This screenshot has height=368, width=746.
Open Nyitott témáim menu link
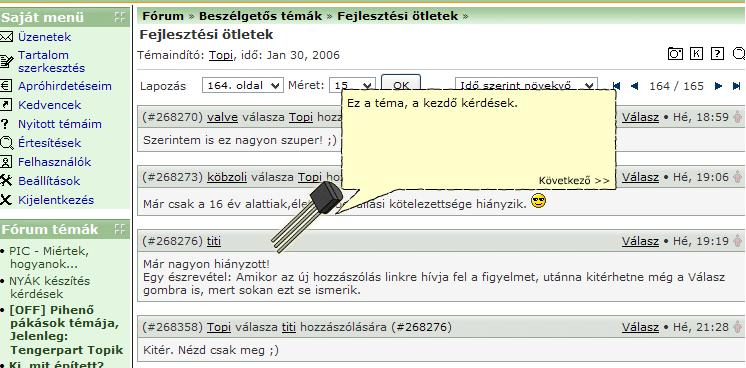(60, 124)
